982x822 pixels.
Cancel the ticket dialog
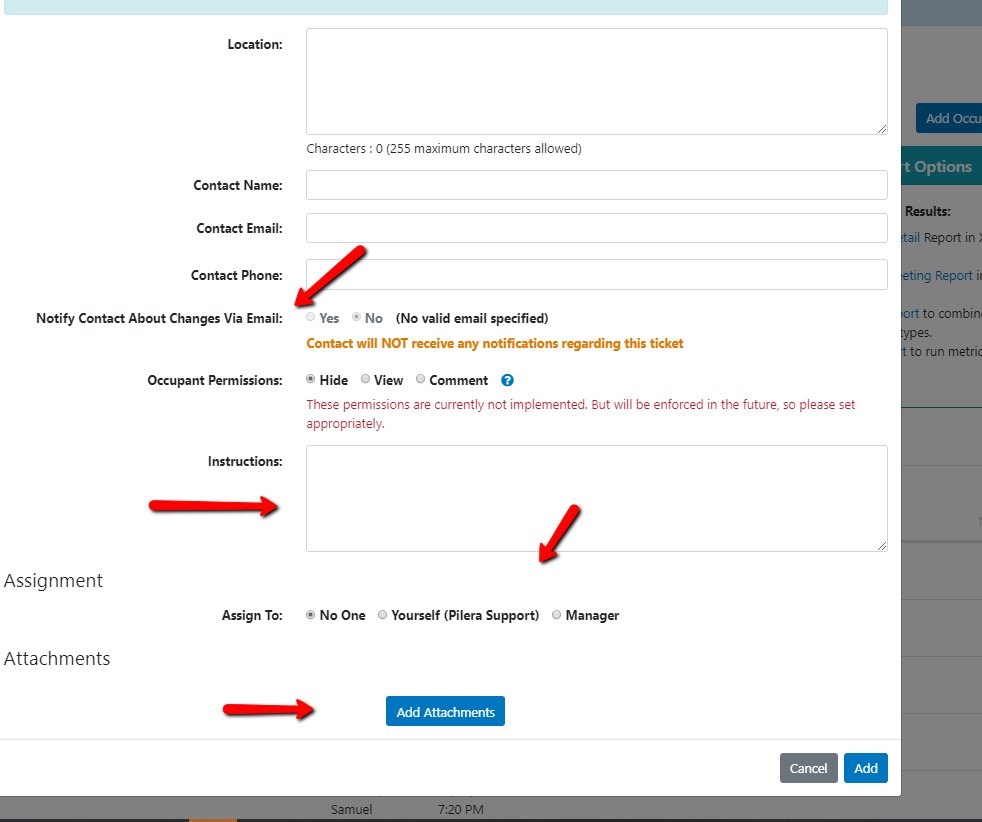click(x=809, y=768)
